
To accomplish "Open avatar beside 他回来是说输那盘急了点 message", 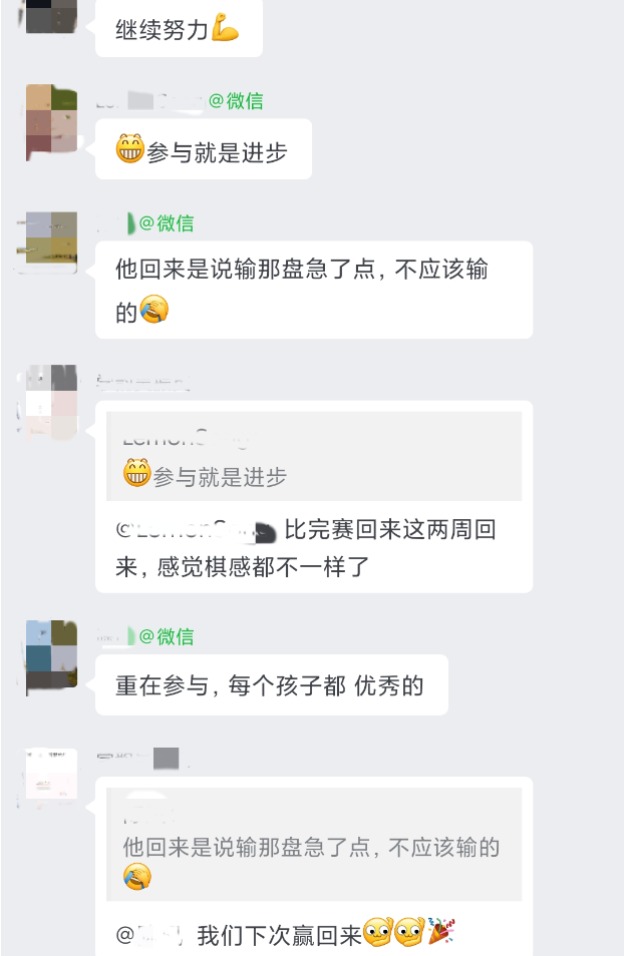I will click(51, 243).
